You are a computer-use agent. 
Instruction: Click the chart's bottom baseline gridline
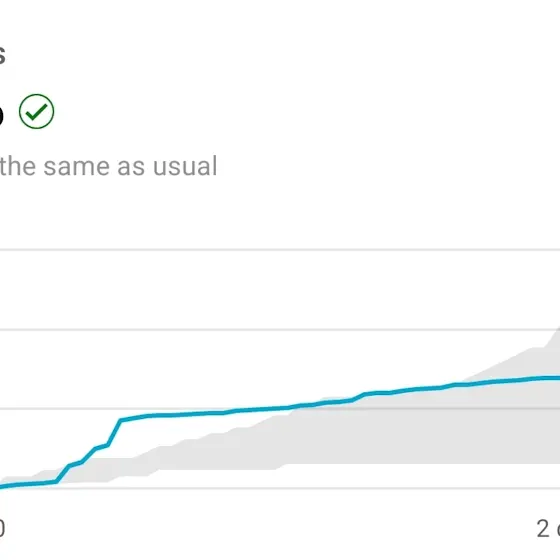280,488
